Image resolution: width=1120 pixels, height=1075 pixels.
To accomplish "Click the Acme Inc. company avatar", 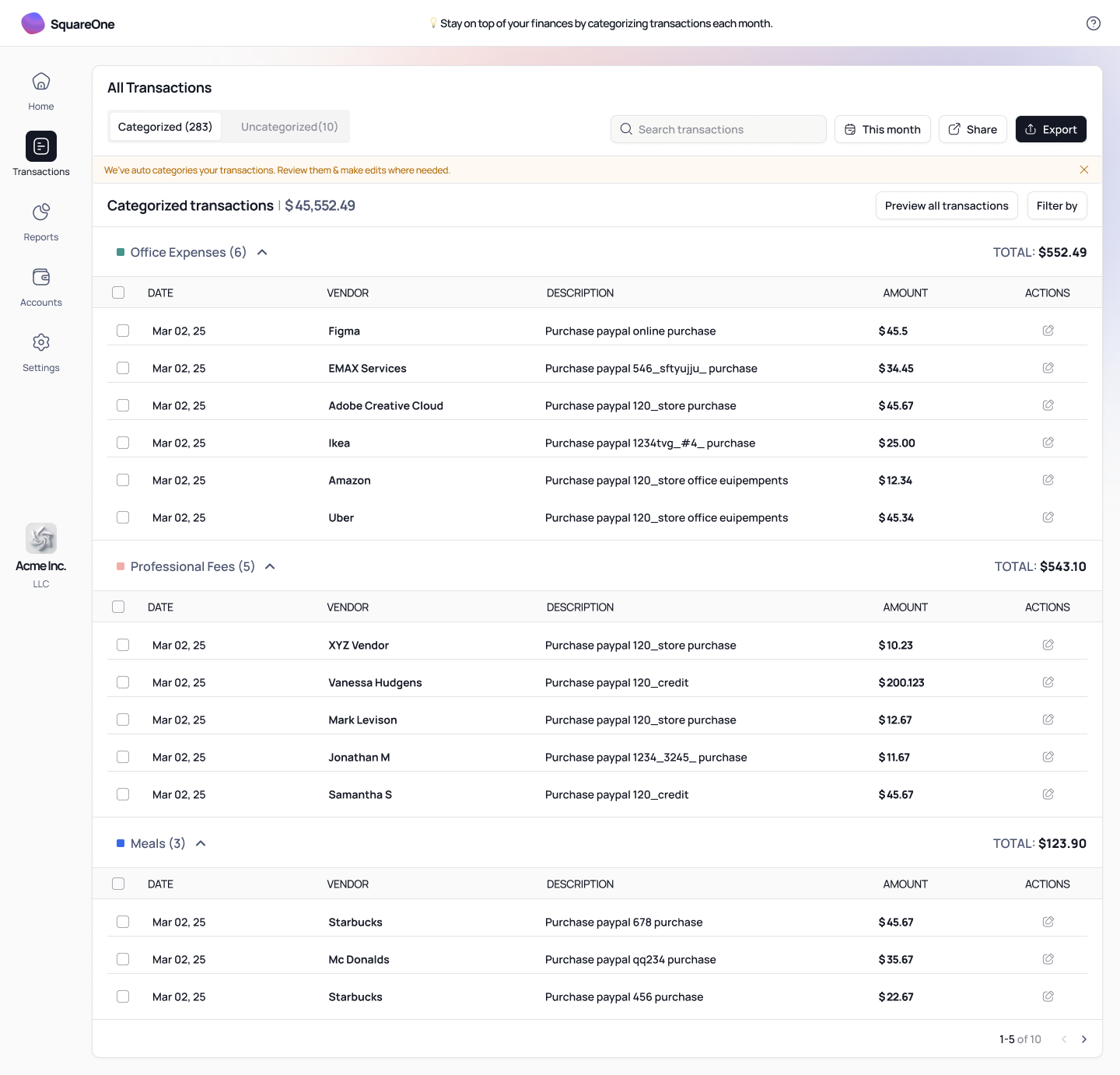I will (x=41, y=538).
